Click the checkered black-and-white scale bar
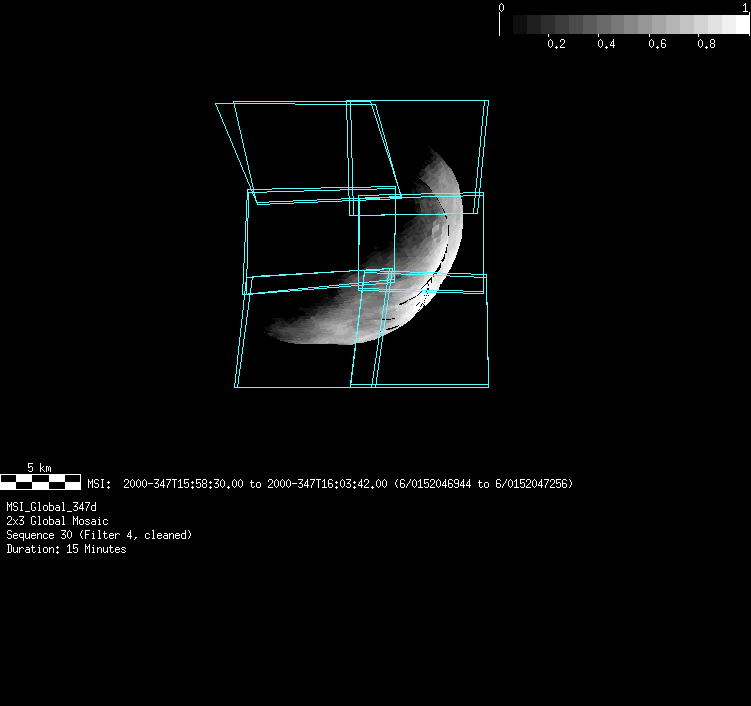751x706 pixels. (40, 482)
